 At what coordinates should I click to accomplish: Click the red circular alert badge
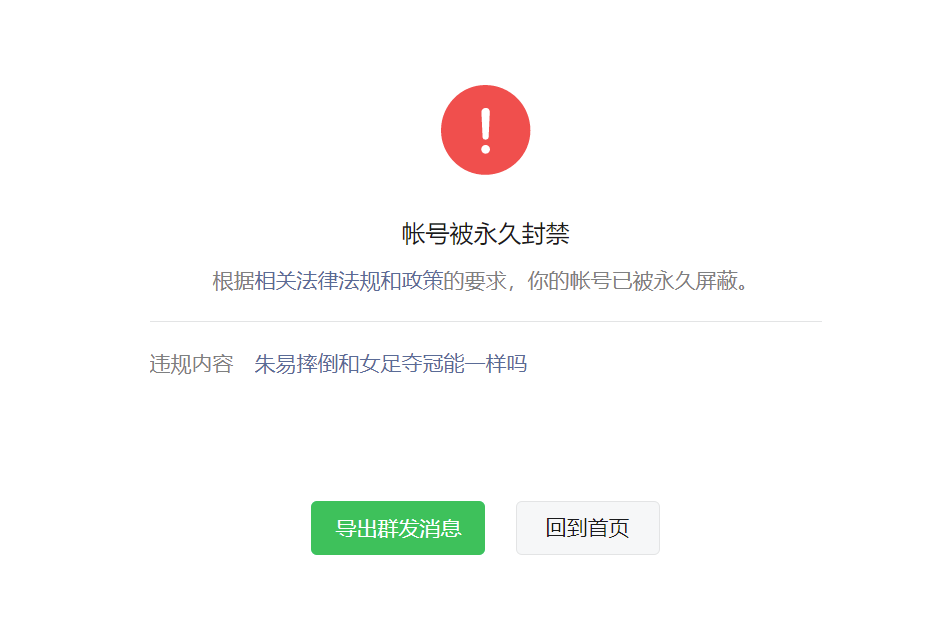point(485,130)
